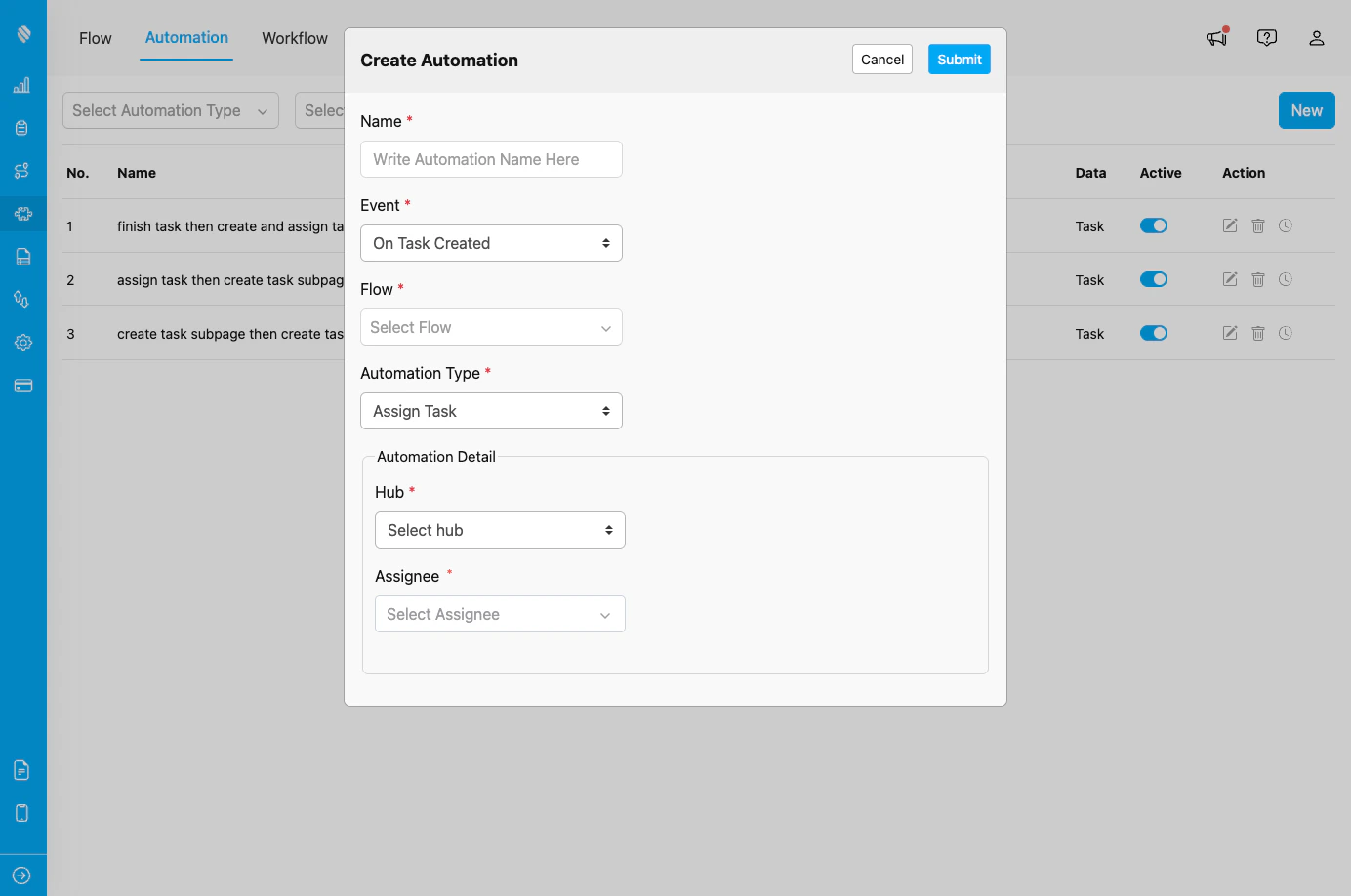Open the flow routing icon in sidebar
The image size is (1351, 896).
pos(21,170)
